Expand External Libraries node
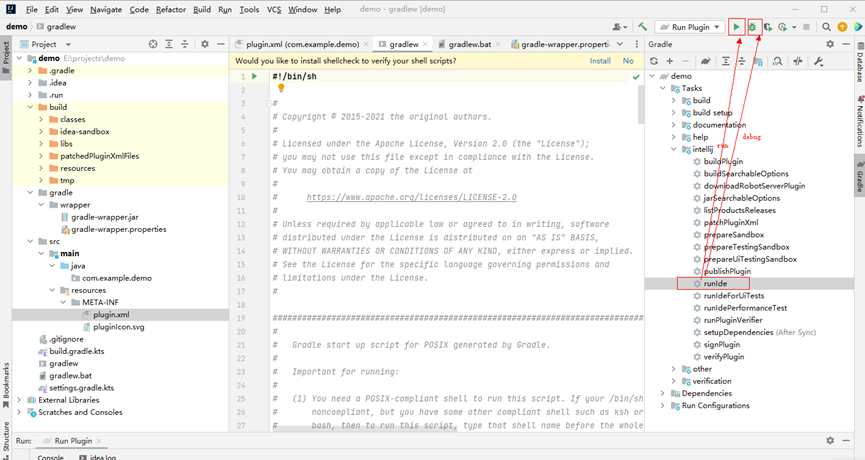This screenshot has height=460, width=865. [x=19, y=400]
